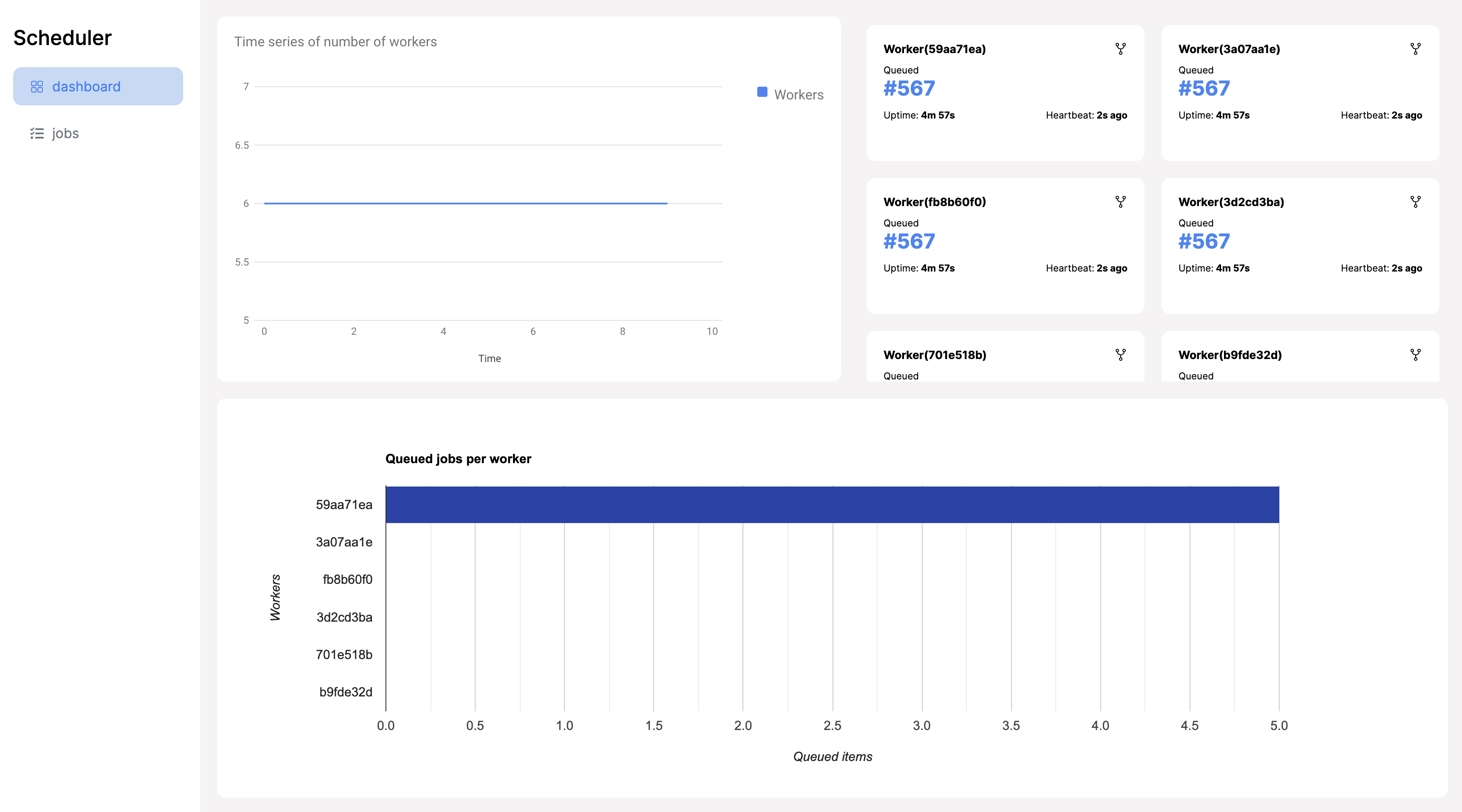The width and height of the screenshot is (1462, 812).
Task: Click the Worker(701e518b) card title
Action: [934, 355]
